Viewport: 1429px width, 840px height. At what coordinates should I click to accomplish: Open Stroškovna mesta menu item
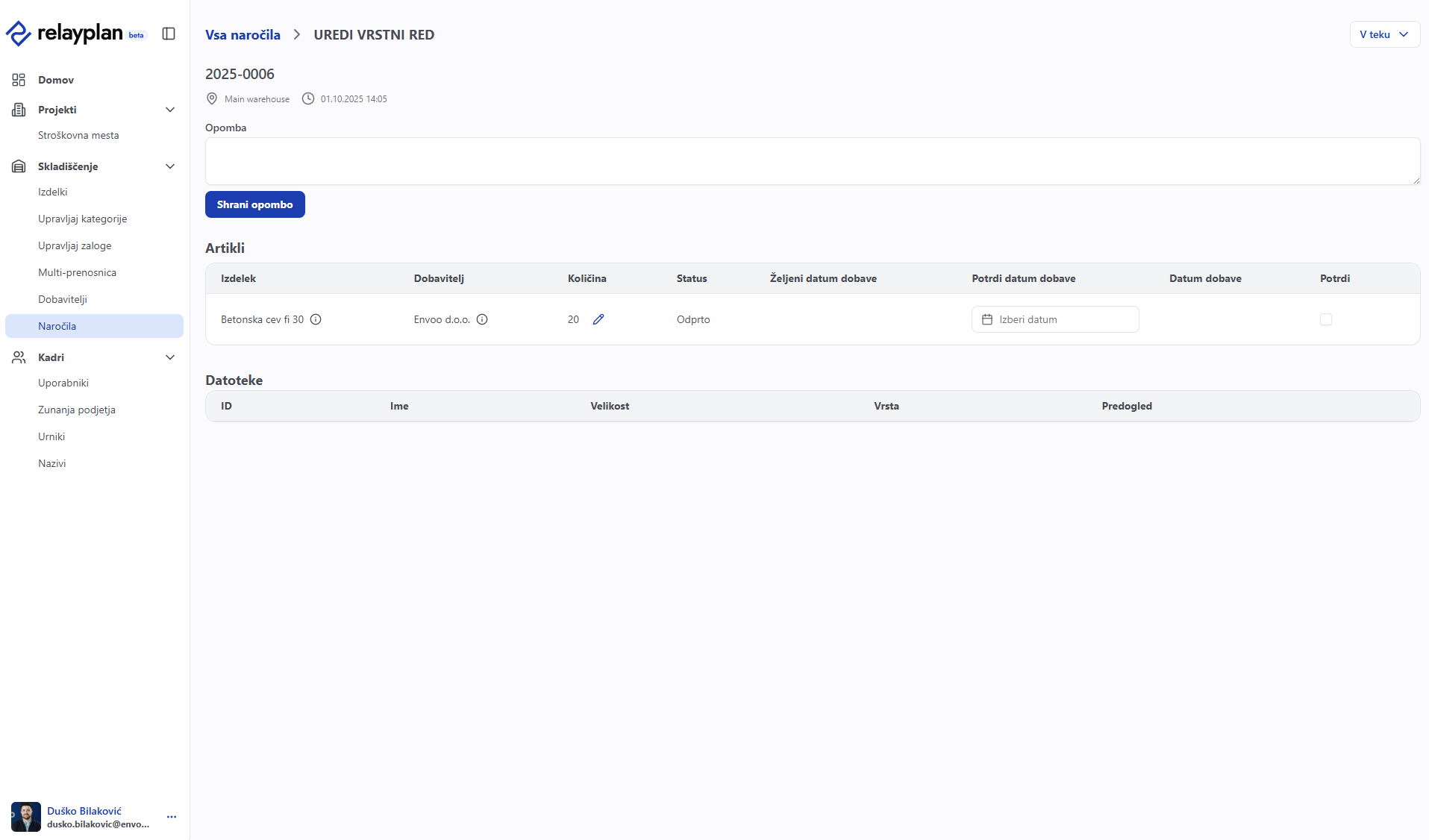click(78, 135)
